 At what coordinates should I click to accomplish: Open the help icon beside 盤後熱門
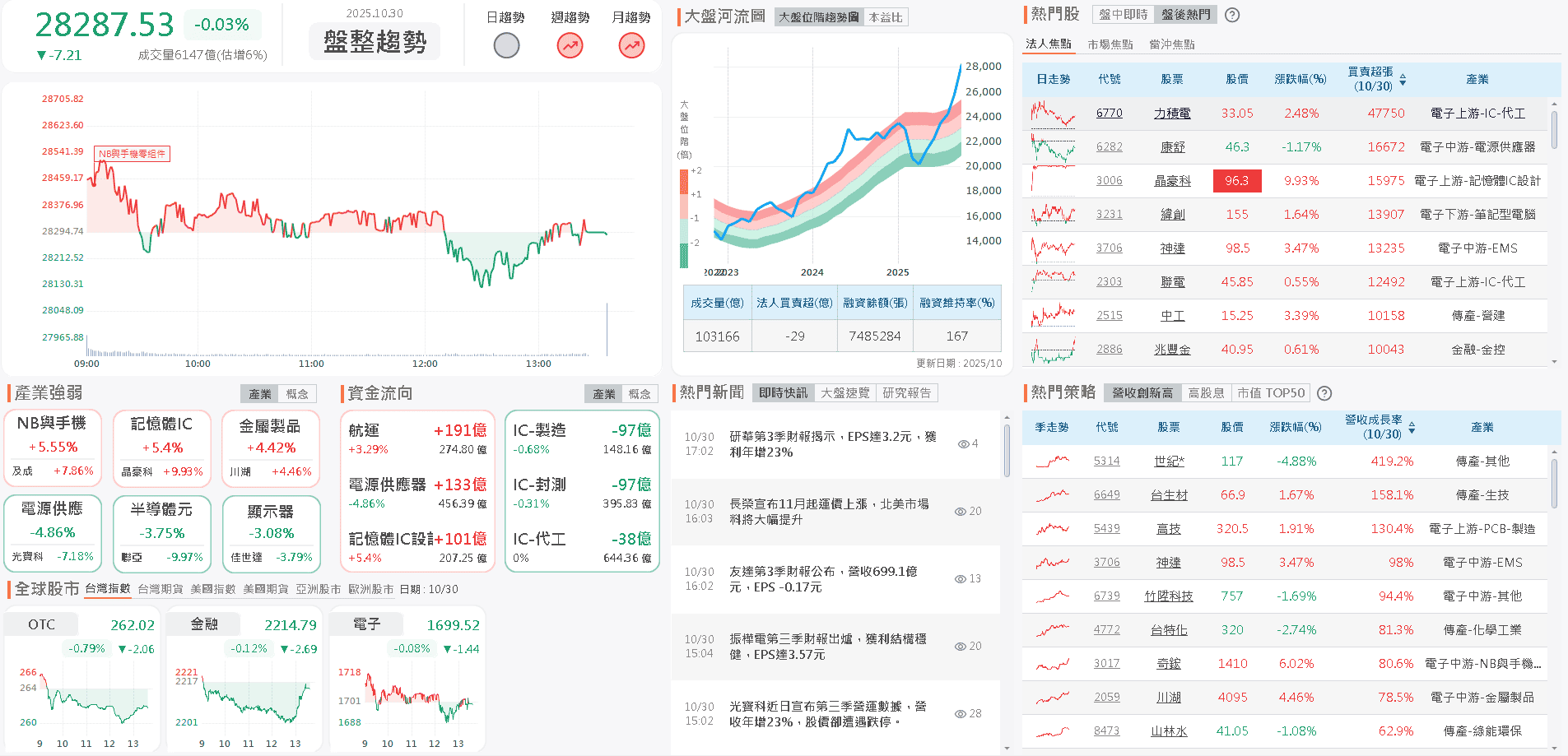click(1231, 14)
